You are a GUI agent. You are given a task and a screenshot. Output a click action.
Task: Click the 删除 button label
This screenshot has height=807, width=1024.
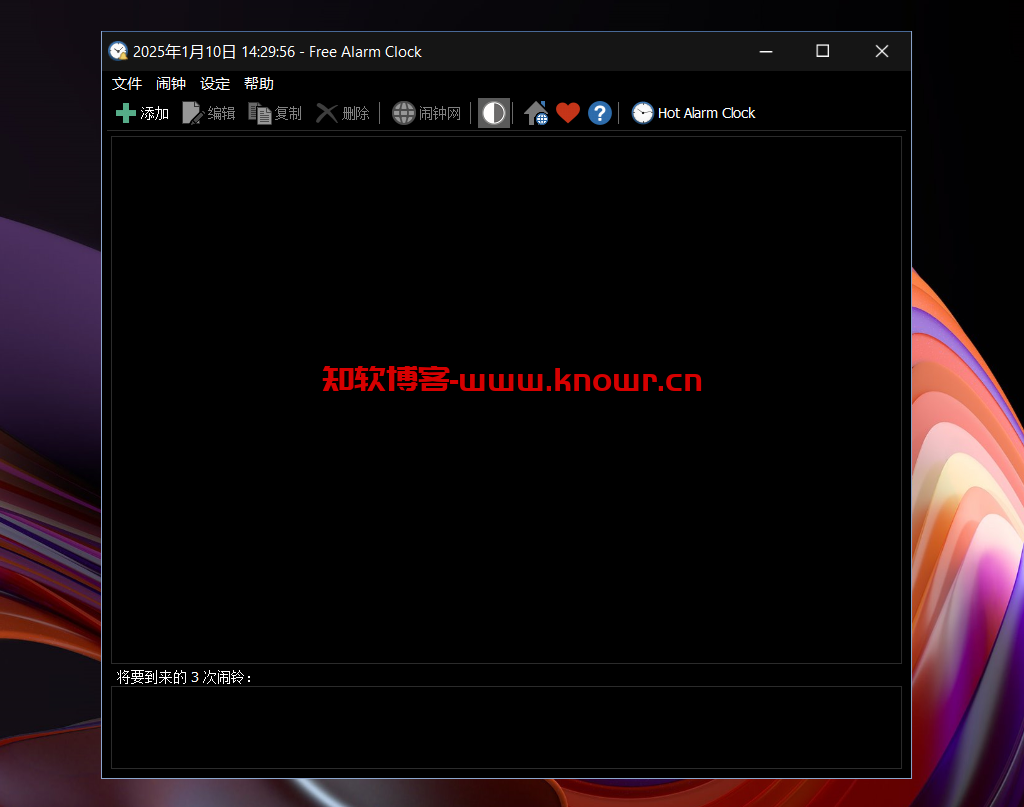[x=356, y=114]
